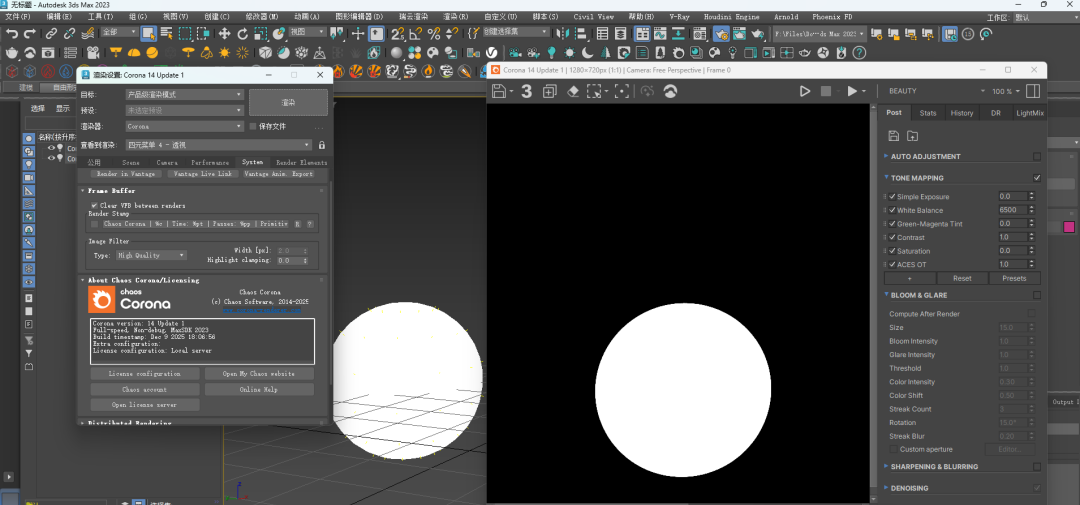Uncheck the White Balance checkbox
The image size is (1080, 505).
892,211
